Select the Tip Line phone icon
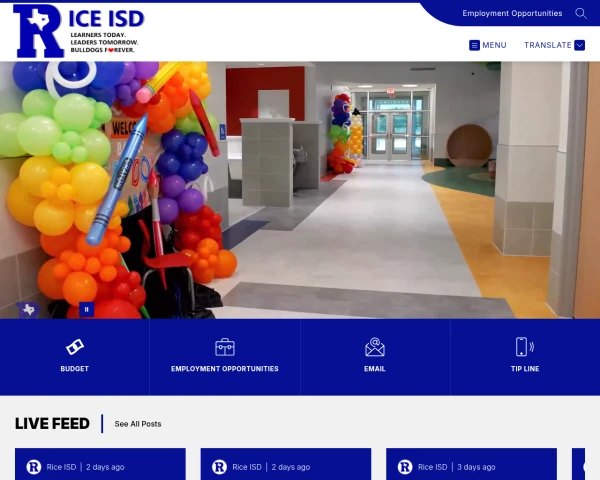This screenshot has height=480, width=600. click(525, 347)
